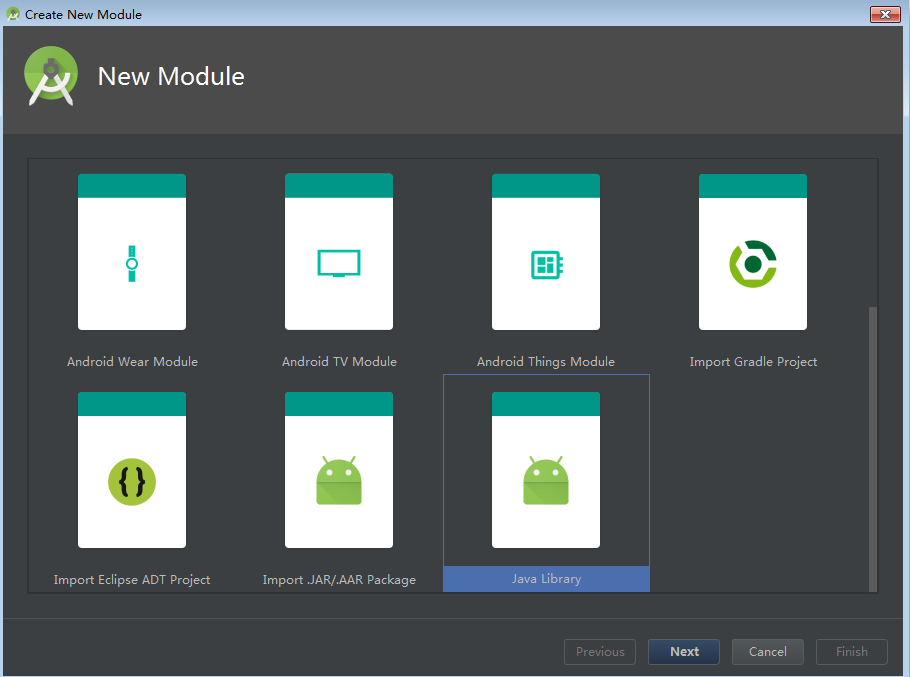Cancel the new module dialog
This screenshot has width=910, height=677.
click(767, 651)
